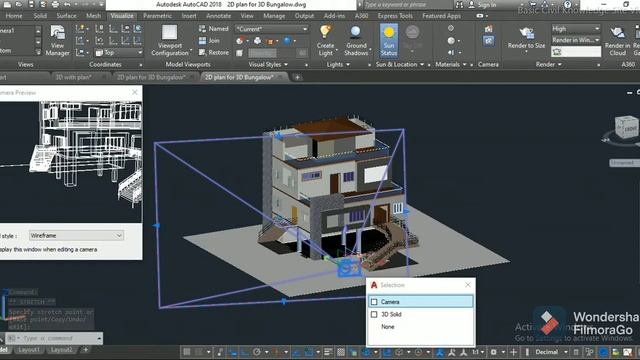Click the Camera Preview wireframe thumbnail
Image resolution: width=640 pixels, height=360 pixels.
coord(71,162)
